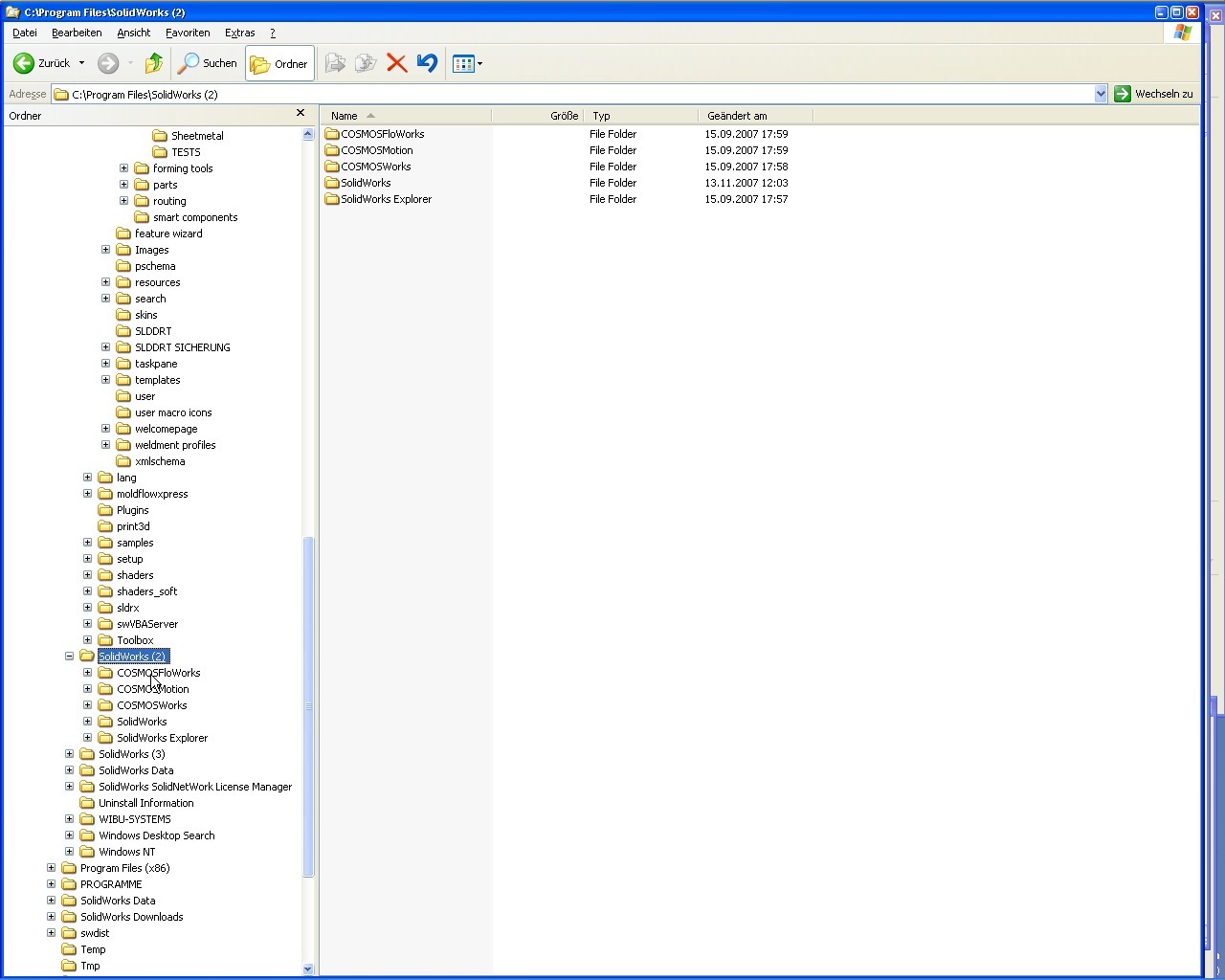Open the Ansicht menu
Viewport: 1225px width, 980px height.
(x=134, y=33)
